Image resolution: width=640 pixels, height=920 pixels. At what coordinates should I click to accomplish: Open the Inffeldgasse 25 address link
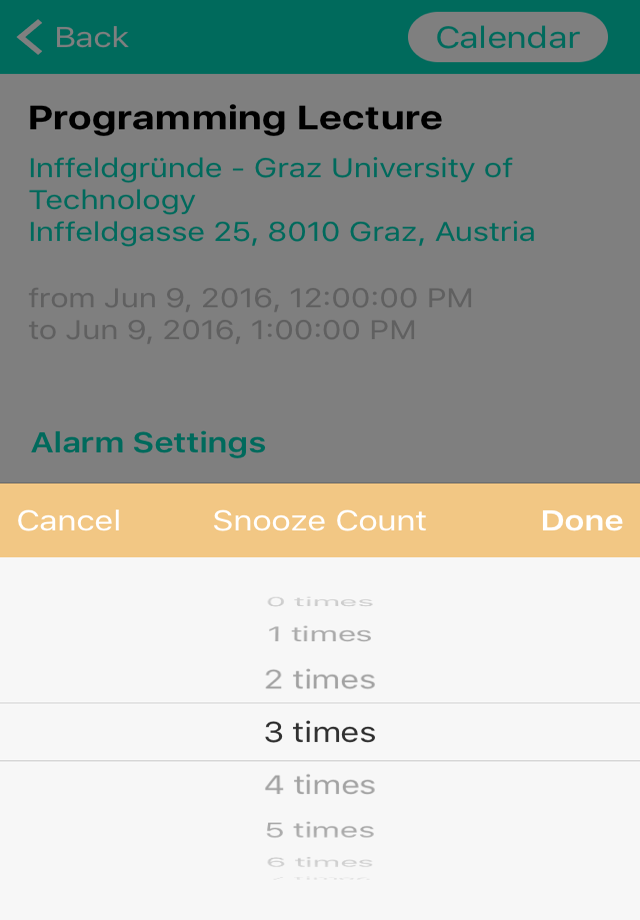tap(282, 232)
